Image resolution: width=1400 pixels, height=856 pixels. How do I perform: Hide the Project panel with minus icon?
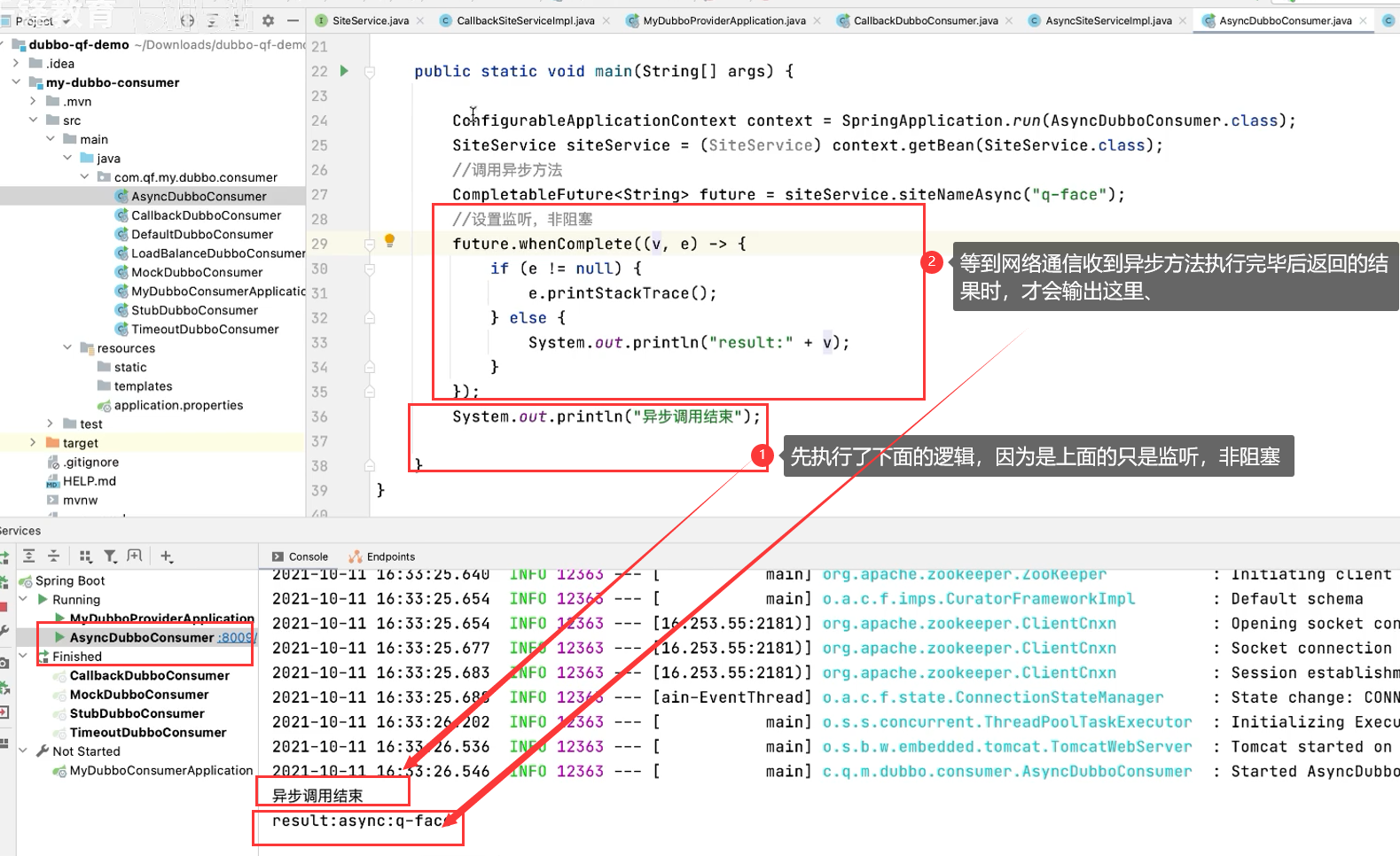pyautogui.click(x=293, y=20)
